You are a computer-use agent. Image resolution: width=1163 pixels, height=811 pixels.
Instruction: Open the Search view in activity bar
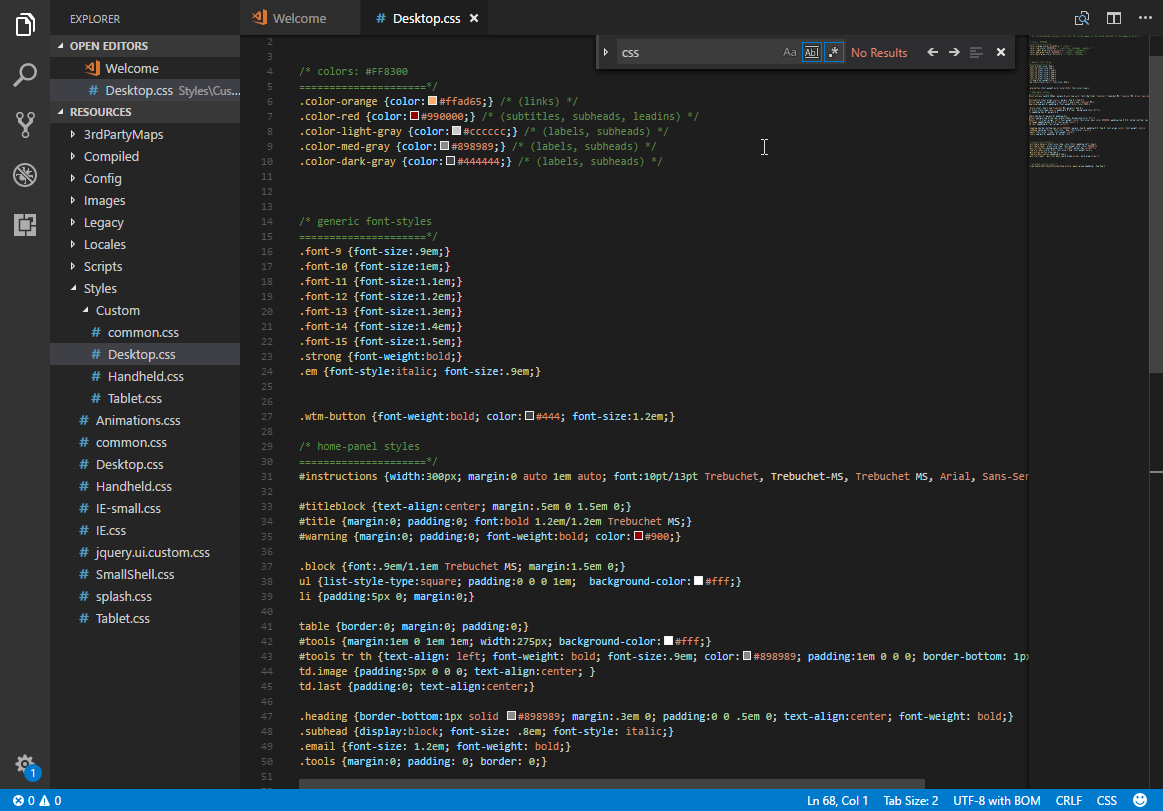(25, 75)
